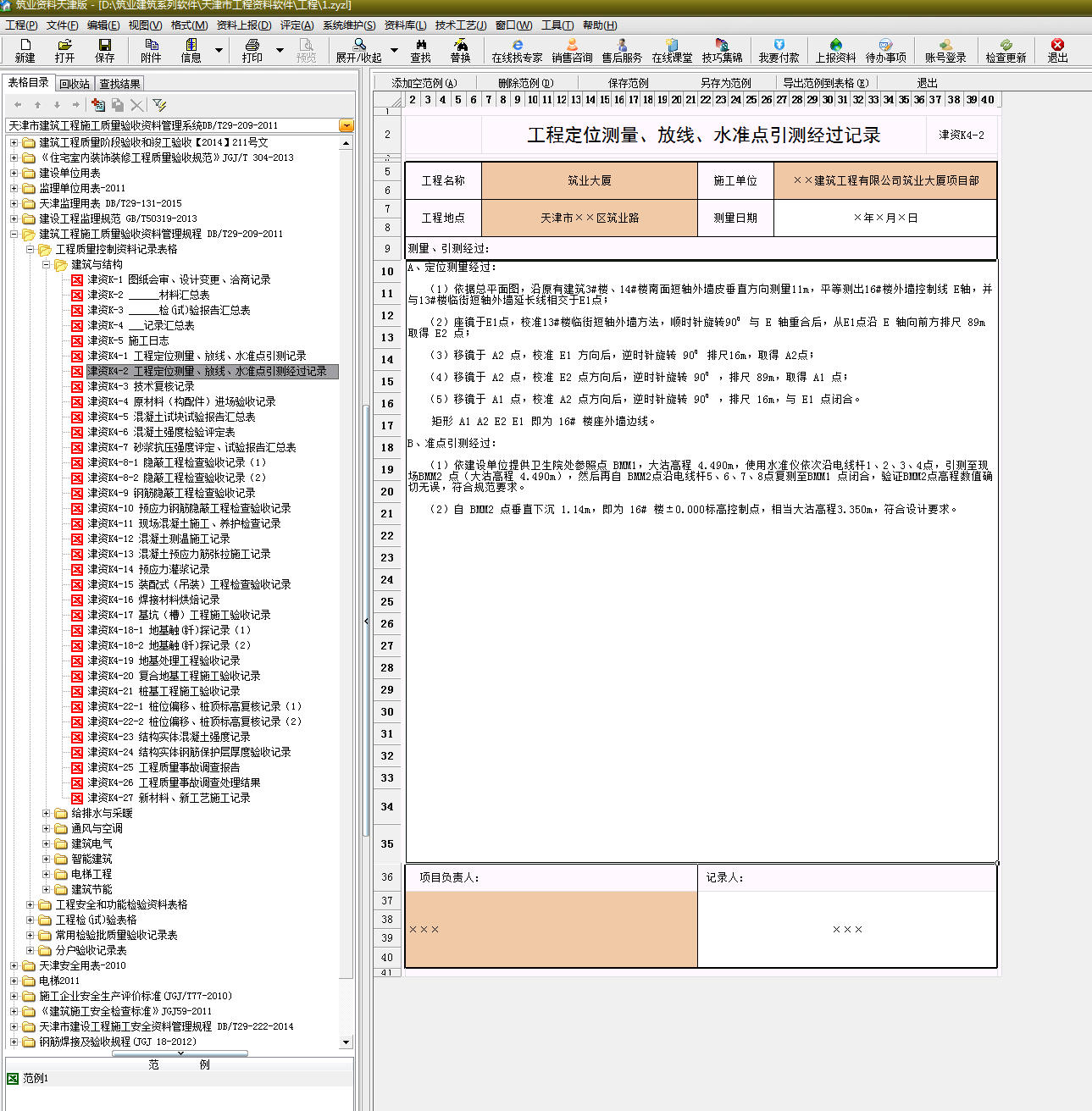Click the 技巧集锦 tips collection icon
The image size is (1092, 1111).
tap(722, 50)
